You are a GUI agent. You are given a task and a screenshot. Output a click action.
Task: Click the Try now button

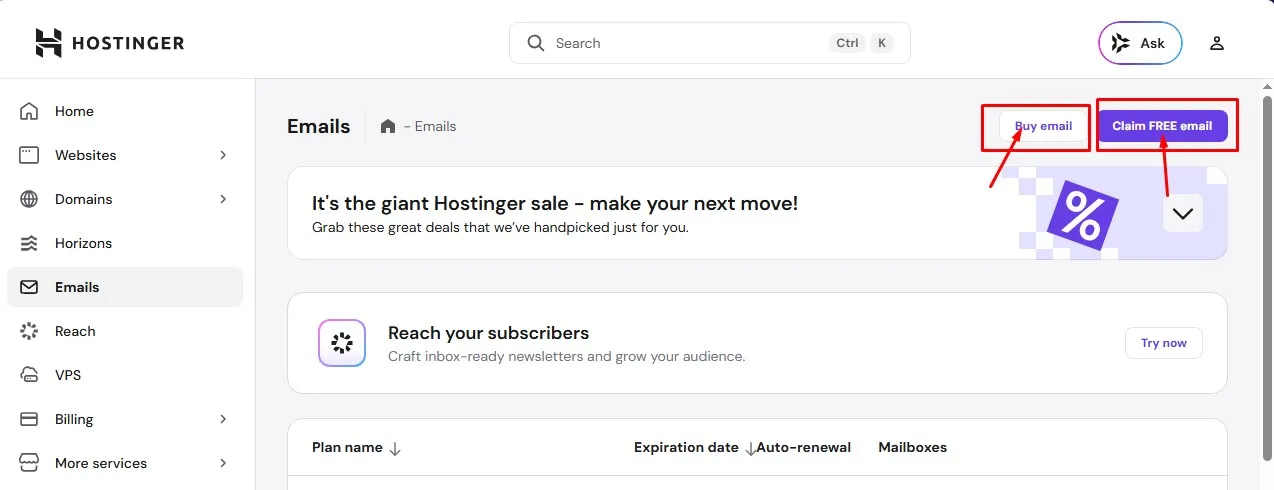coord(1163,343)
